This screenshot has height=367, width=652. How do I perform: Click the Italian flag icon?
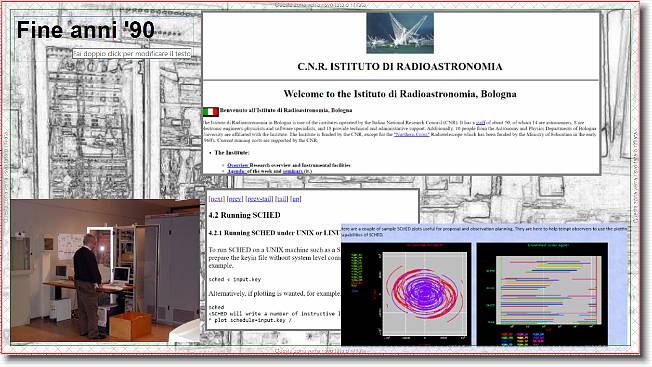(211, 111)
